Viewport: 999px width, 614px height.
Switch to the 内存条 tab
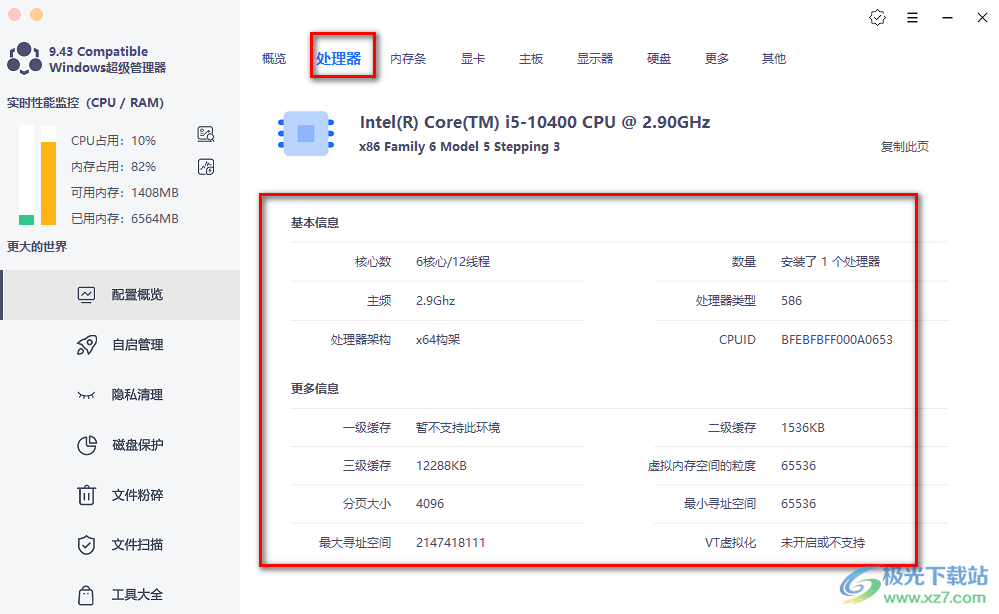click(x=408, y=59)
